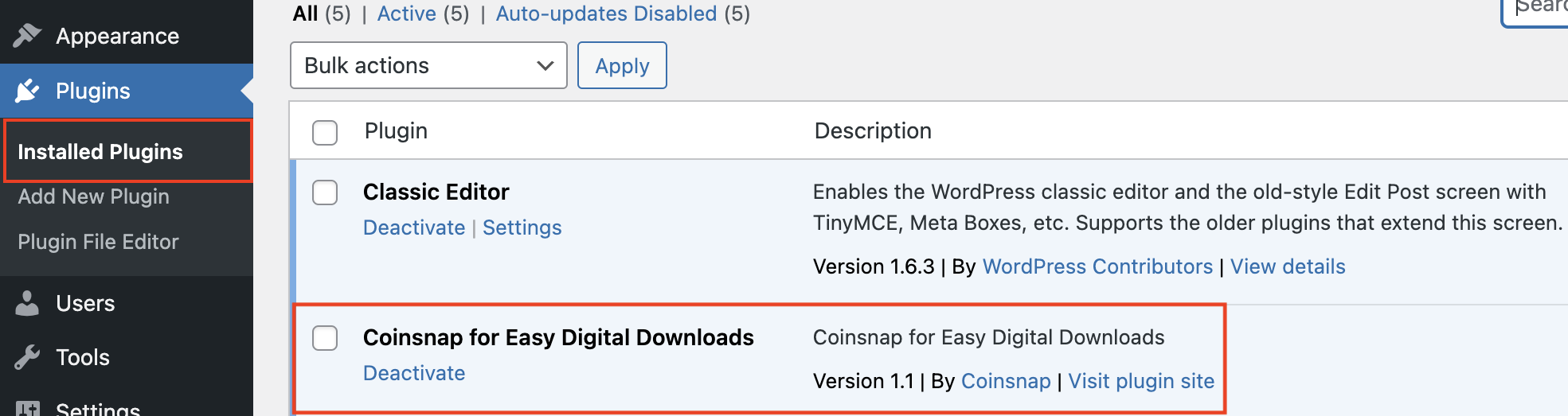Deactivate the Coinsnap plugin
This screenshot has height=416, width=1568.
(414, 373)
